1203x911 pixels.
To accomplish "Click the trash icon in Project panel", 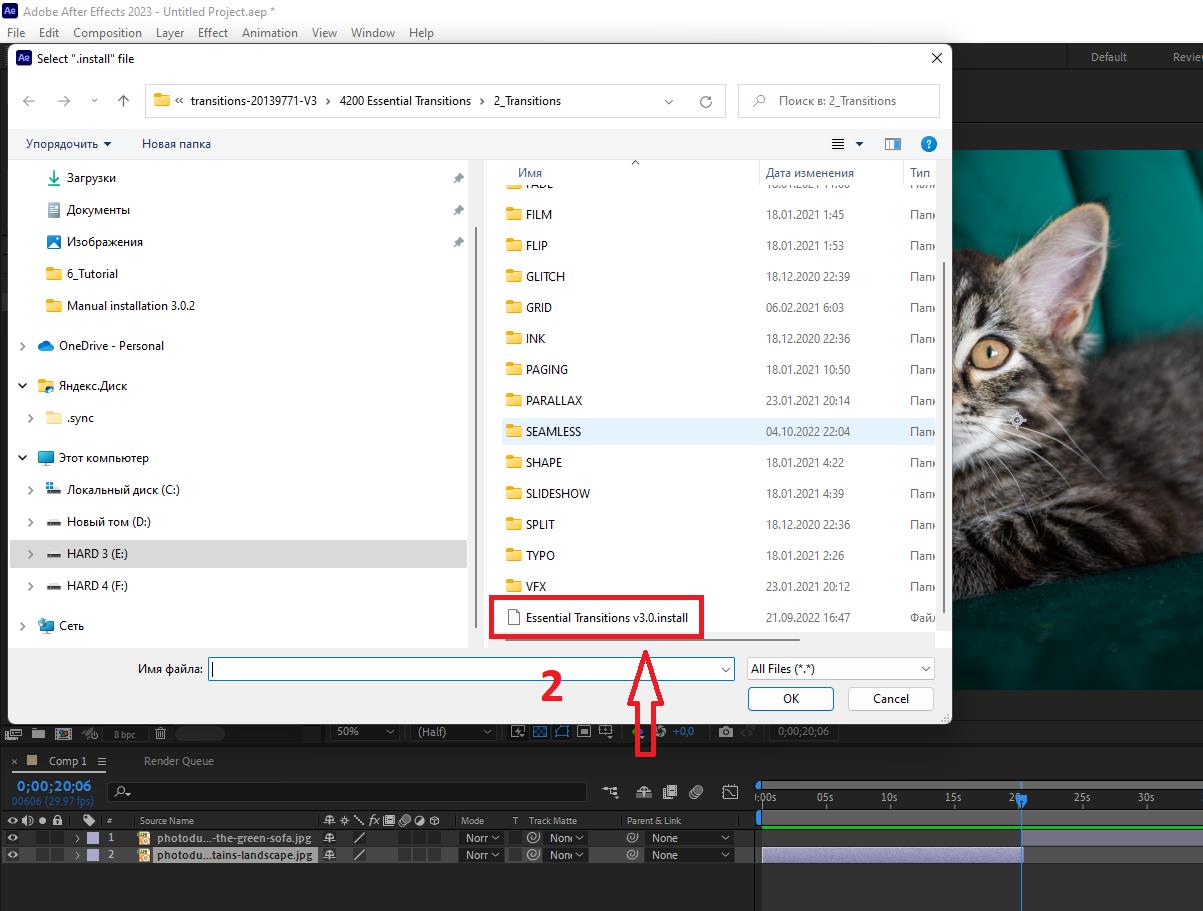I will pyautogui.click(x=160, y=733).
